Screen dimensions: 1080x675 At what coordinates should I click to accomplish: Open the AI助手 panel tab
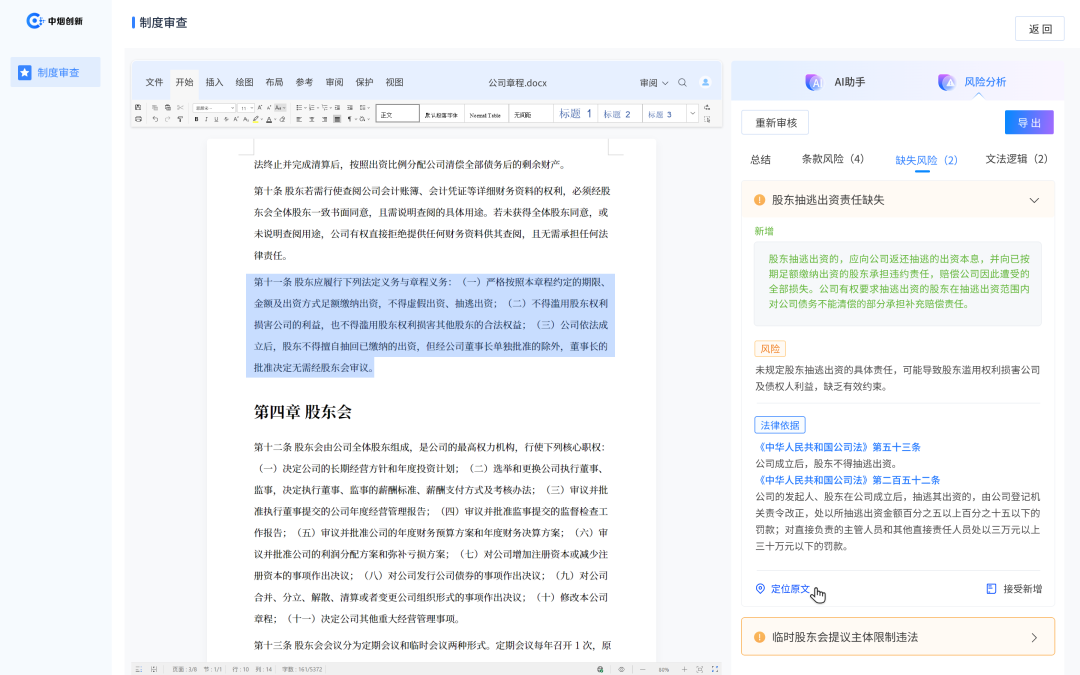coord(835,82)
